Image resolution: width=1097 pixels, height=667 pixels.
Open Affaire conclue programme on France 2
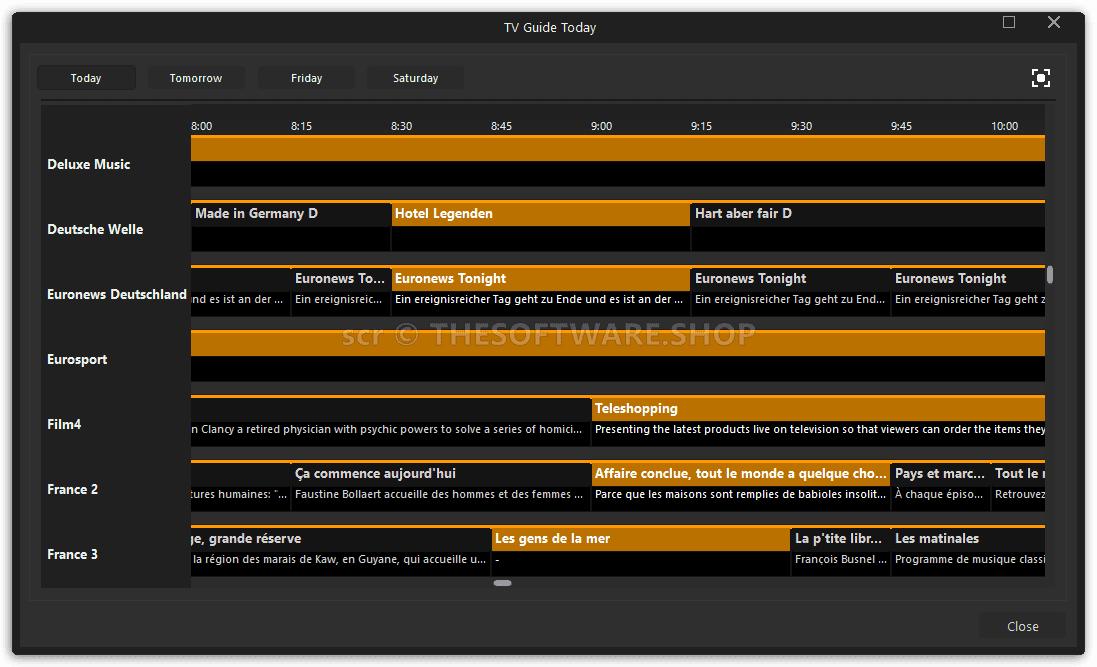click(x=741, y=486)
